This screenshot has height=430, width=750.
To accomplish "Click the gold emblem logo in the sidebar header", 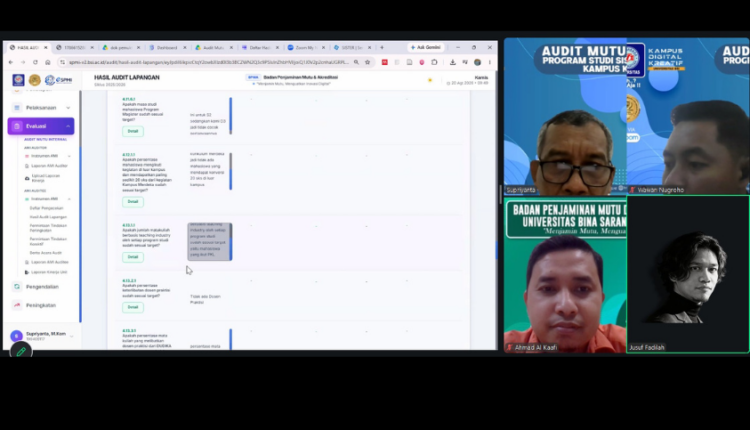I will [34, 80].
